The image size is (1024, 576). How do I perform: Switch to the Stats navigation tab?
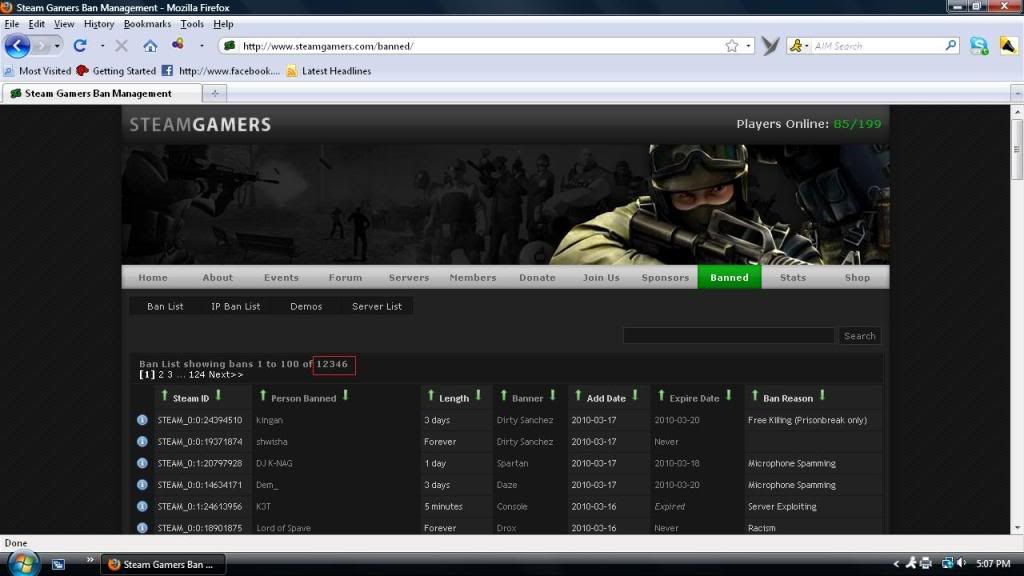pyautogui.click(x=793, y=277)
